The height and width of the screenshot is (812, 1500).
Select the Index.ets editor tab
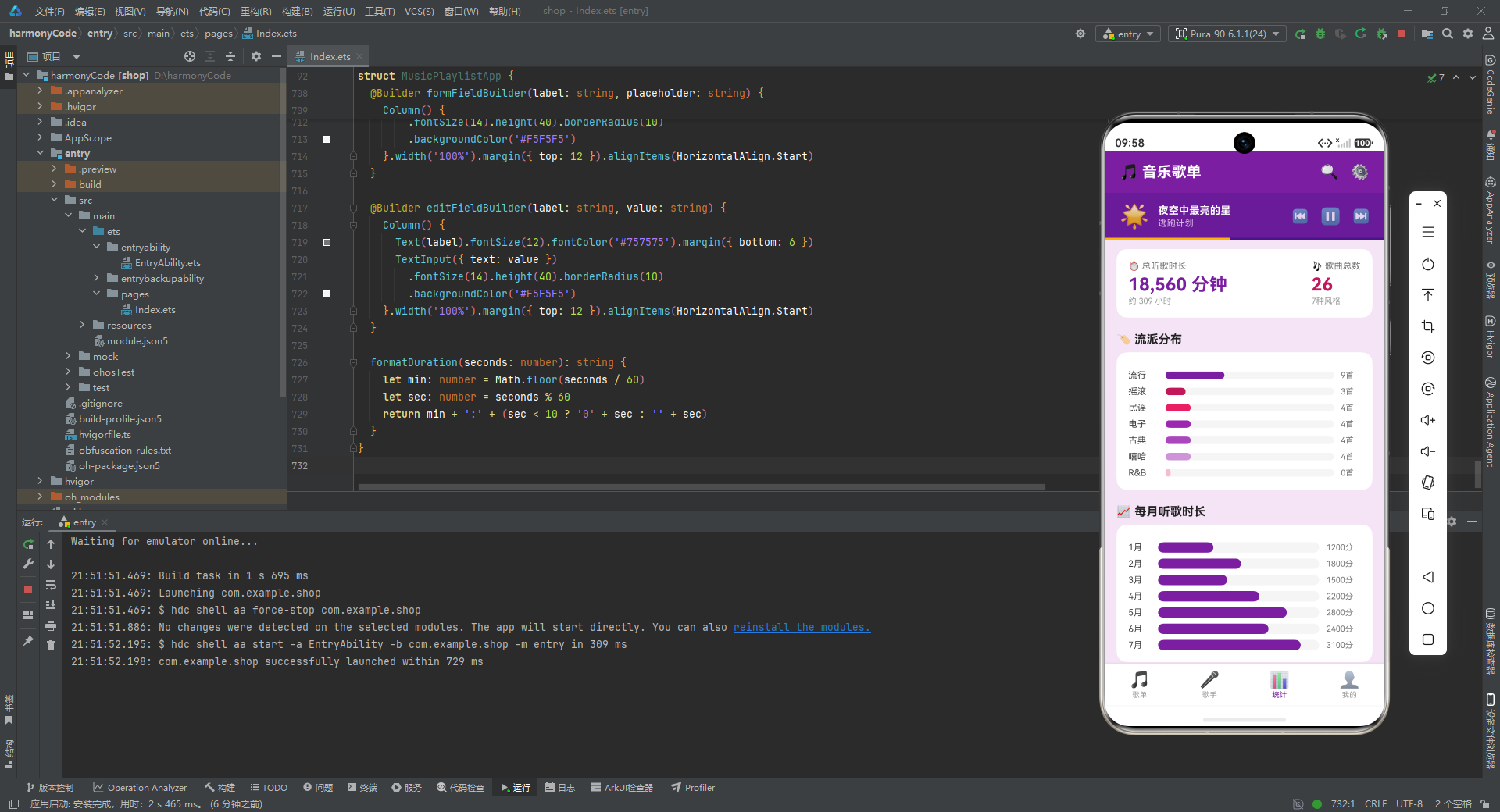click(328, 56)
